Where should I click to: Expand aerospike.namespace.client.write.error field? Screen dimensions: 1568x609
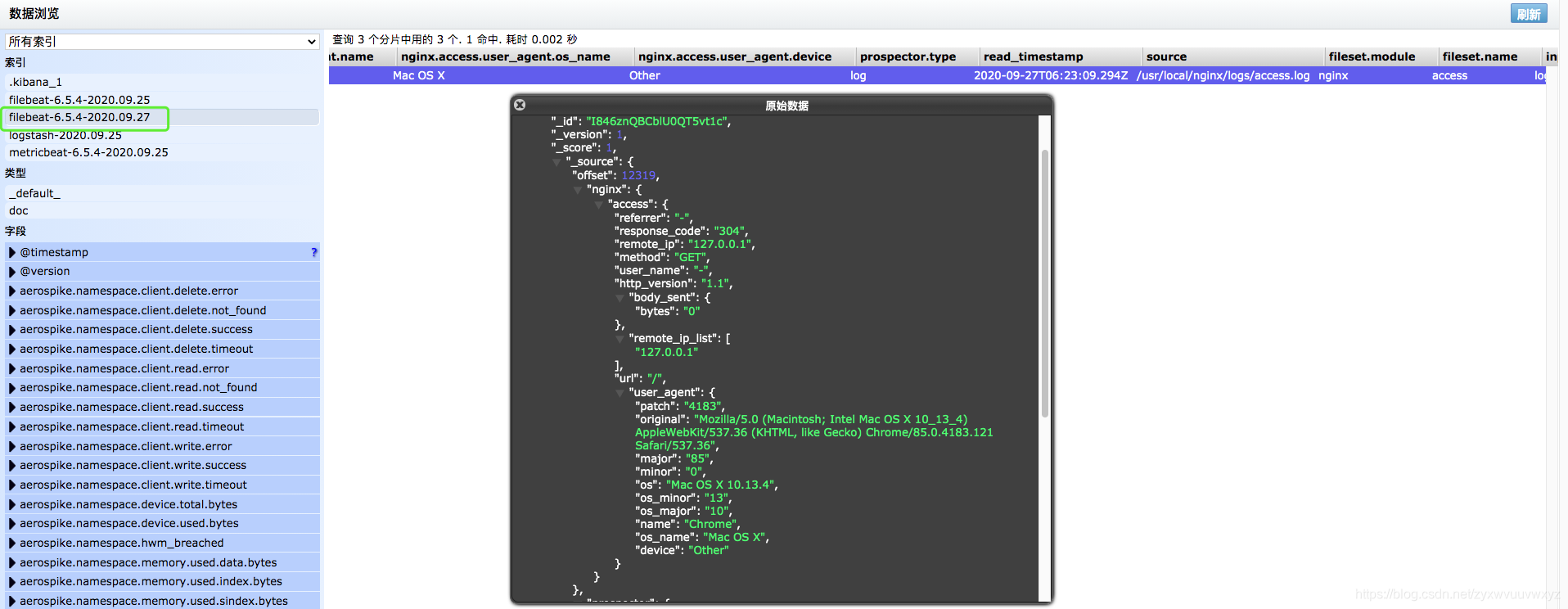12,446
